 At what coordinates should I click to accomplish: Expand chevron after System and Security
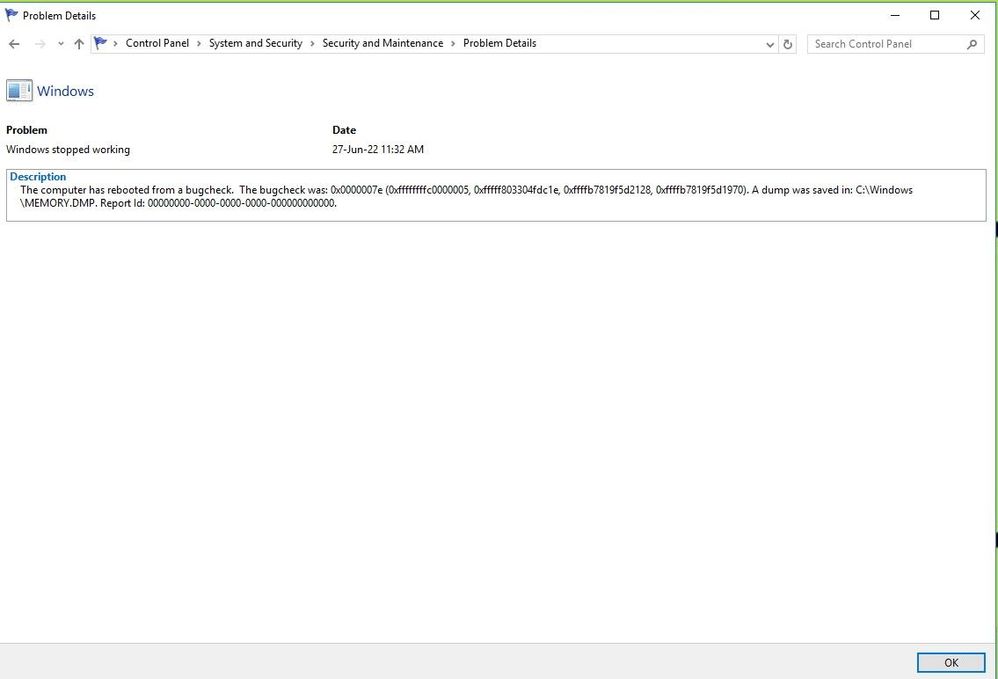pyautogui.click(x=312, y=43)
